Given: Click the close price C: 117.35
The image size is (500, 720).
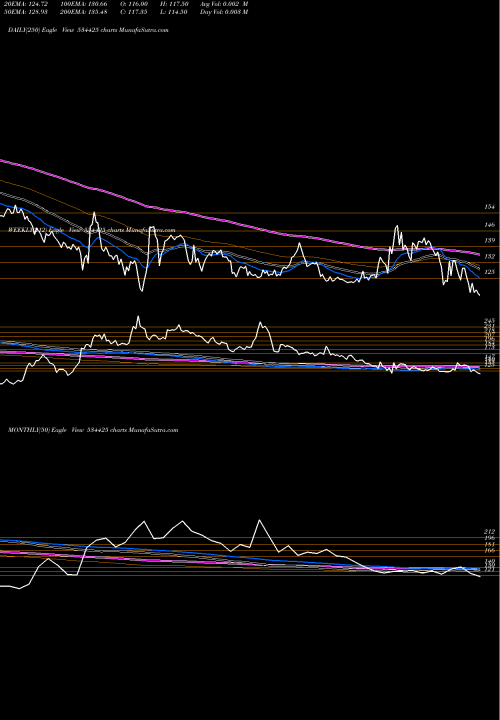Looking at the screenshot, I should coord(135,12).
